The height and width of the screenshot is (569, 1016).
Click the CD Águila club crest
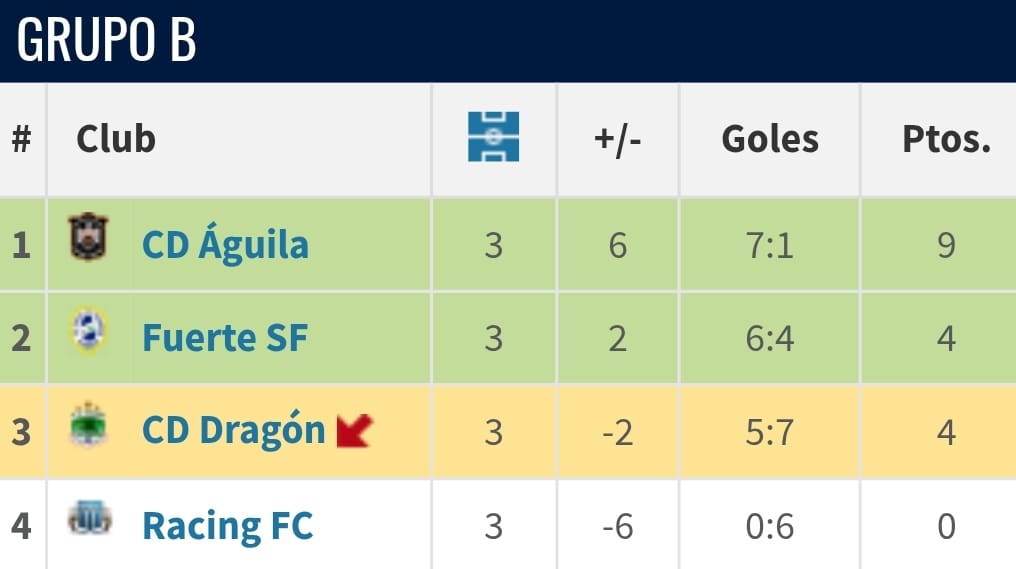coord(88,238)
